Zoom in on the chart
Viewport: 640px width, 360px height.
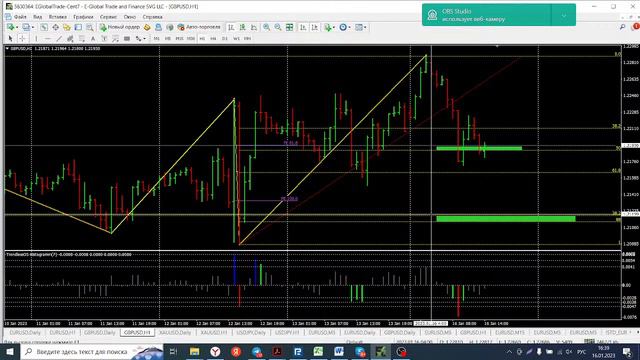point(267,27)
